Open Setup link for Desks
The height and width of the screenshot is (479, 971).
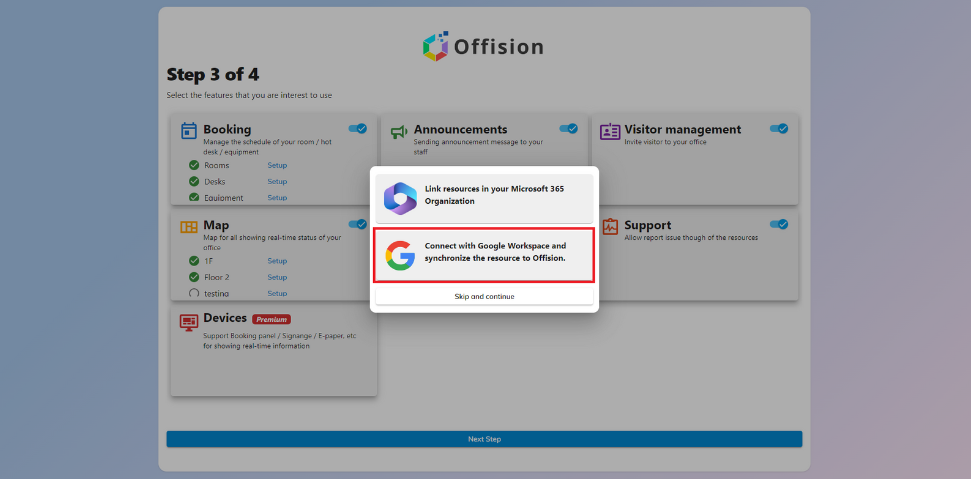pos(277,181)
